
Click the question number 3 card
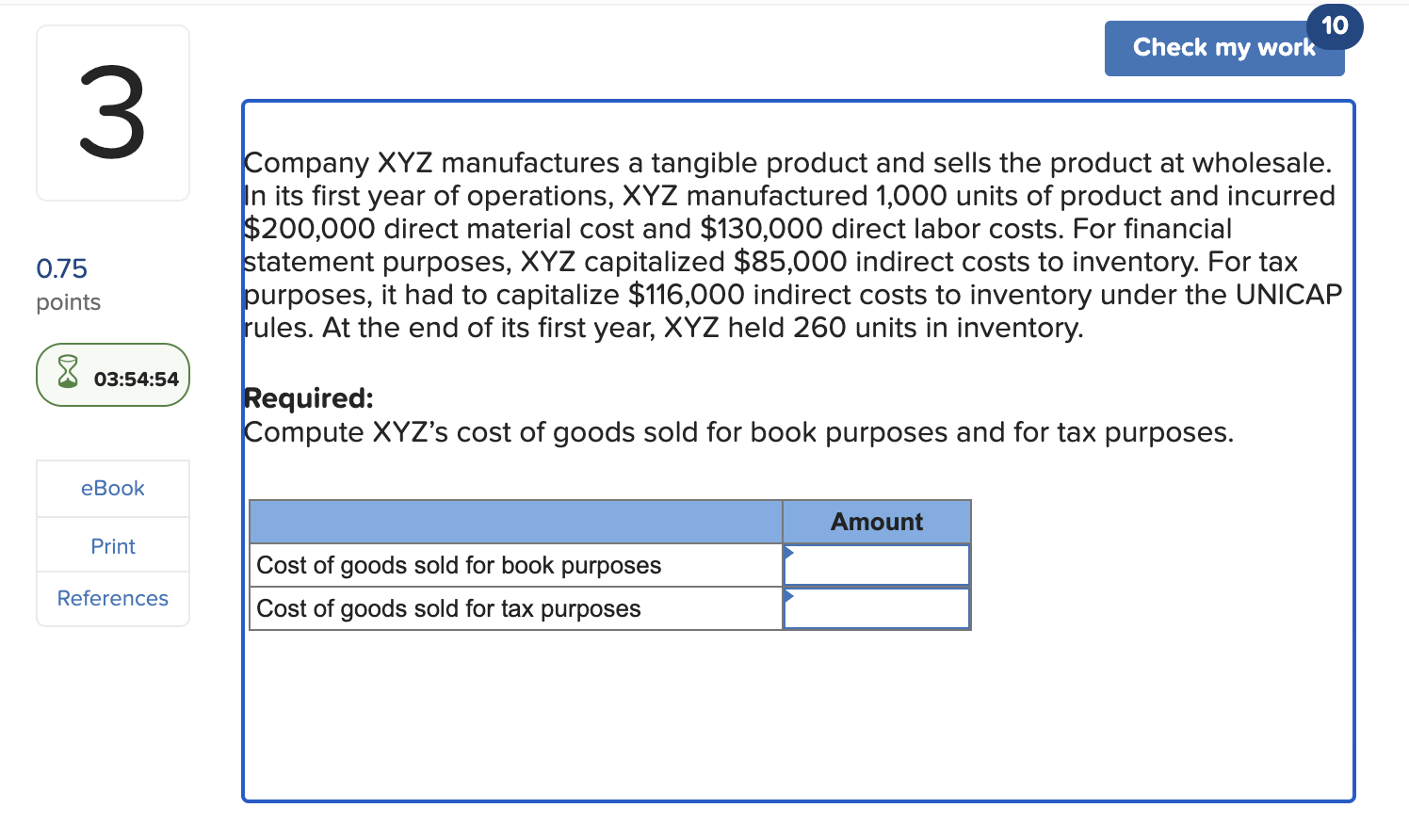tap(112, 112)
